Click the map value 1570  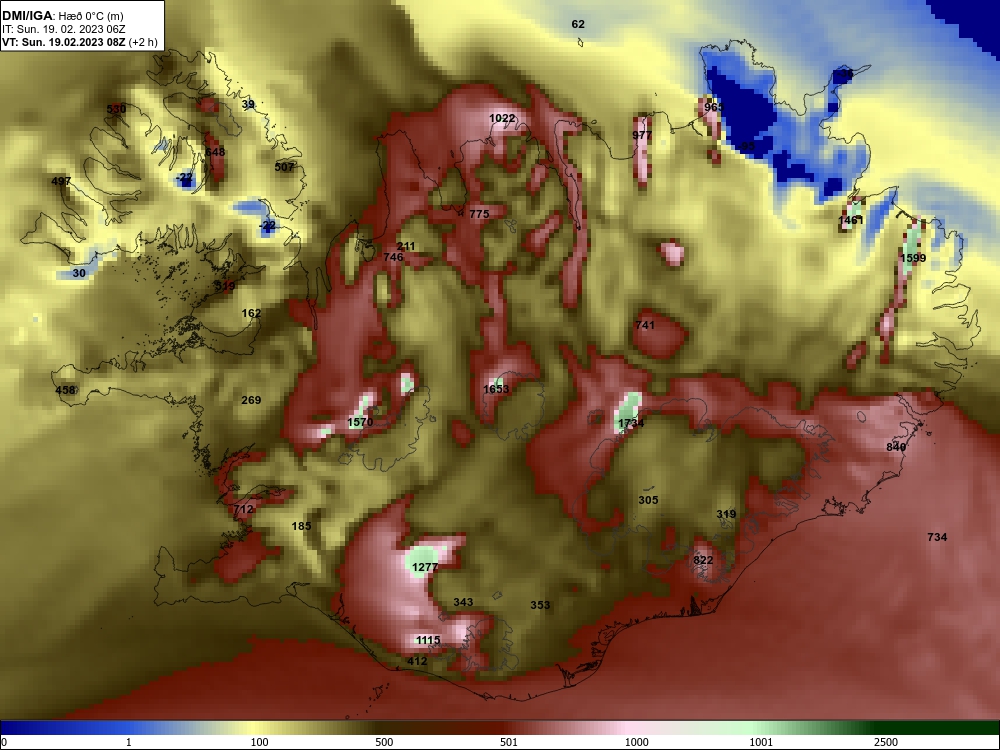pyautogui.click(x=360, y=422)
